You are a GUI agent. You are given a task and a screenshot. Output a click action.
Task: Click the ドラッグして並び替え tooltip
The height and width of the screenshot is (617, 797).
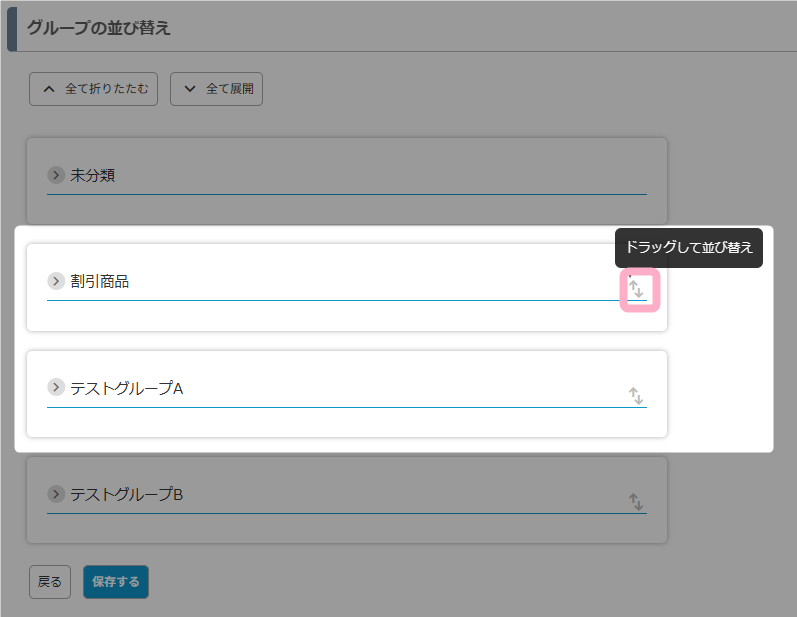pos(689,248)
